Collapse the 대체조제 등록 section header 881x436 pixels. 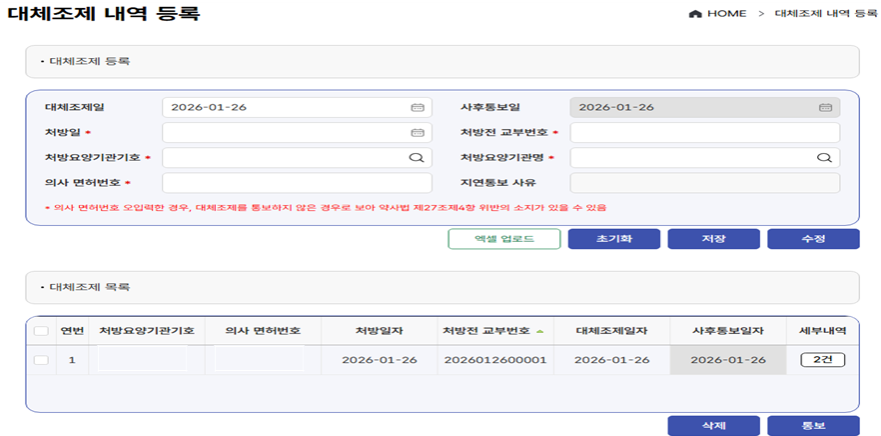[x=441, y=61]
